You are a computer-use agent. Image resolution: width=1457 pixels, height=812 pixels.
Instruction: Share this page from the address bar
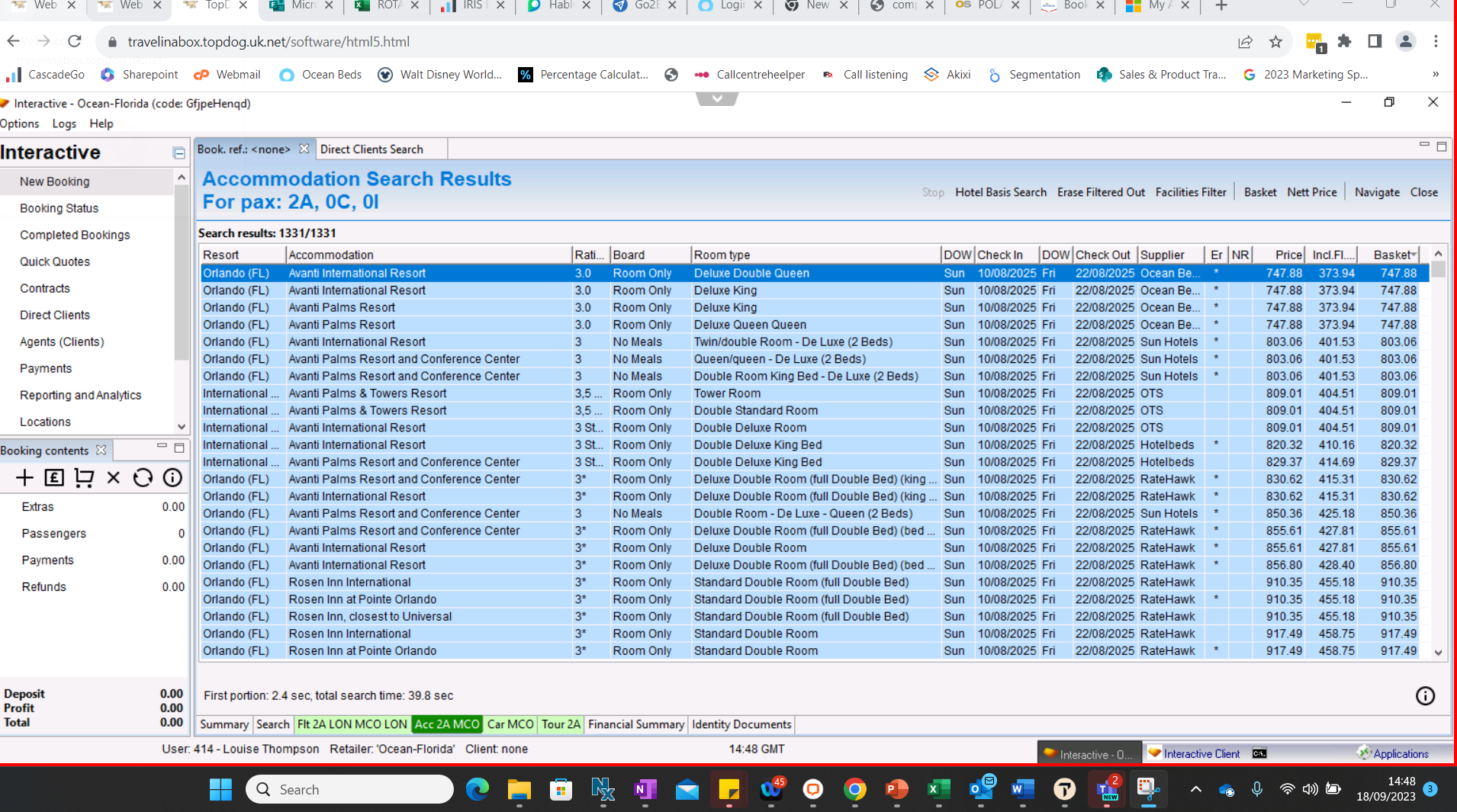(x=1245, y=41)
